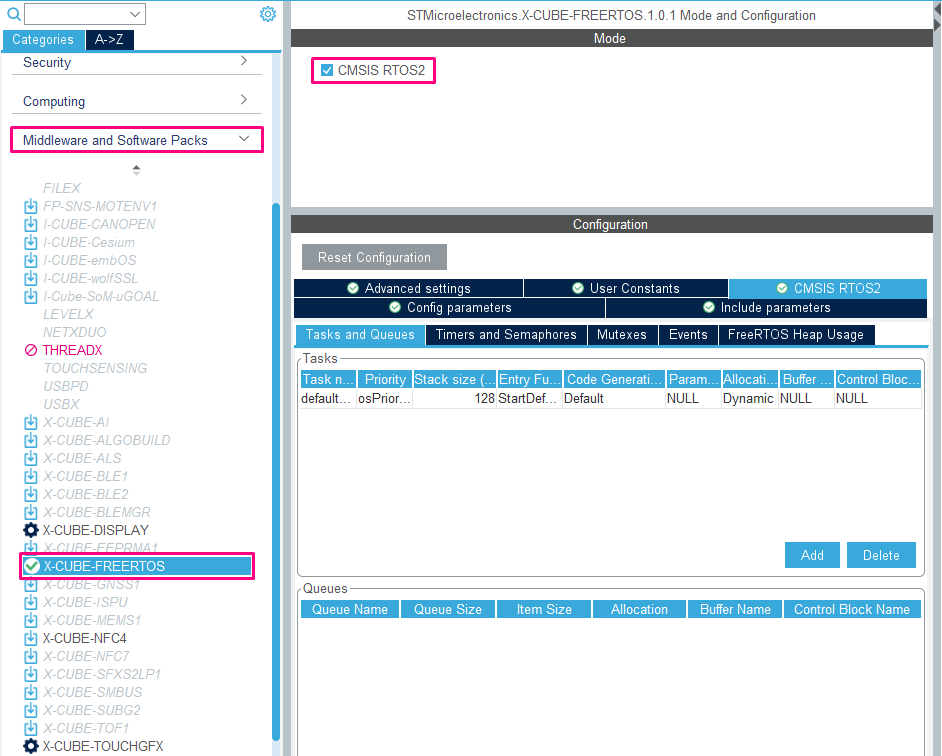The height and width of the screenshot is (756, 942).
Task: Open the Include parameters tab
Action: (x=767, y=308)
